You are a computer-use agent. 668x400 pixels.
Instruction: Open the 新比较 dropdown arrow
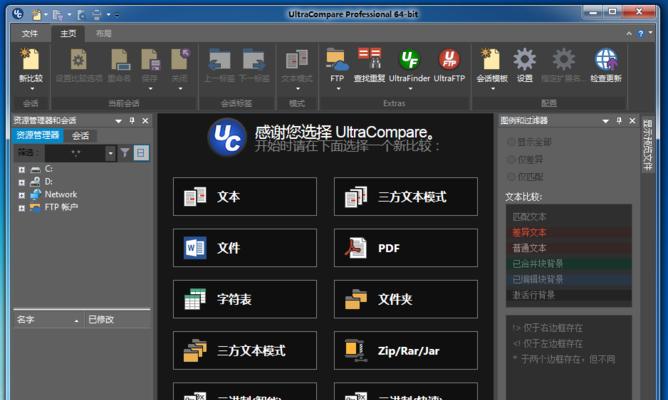(x=32, y=89)
